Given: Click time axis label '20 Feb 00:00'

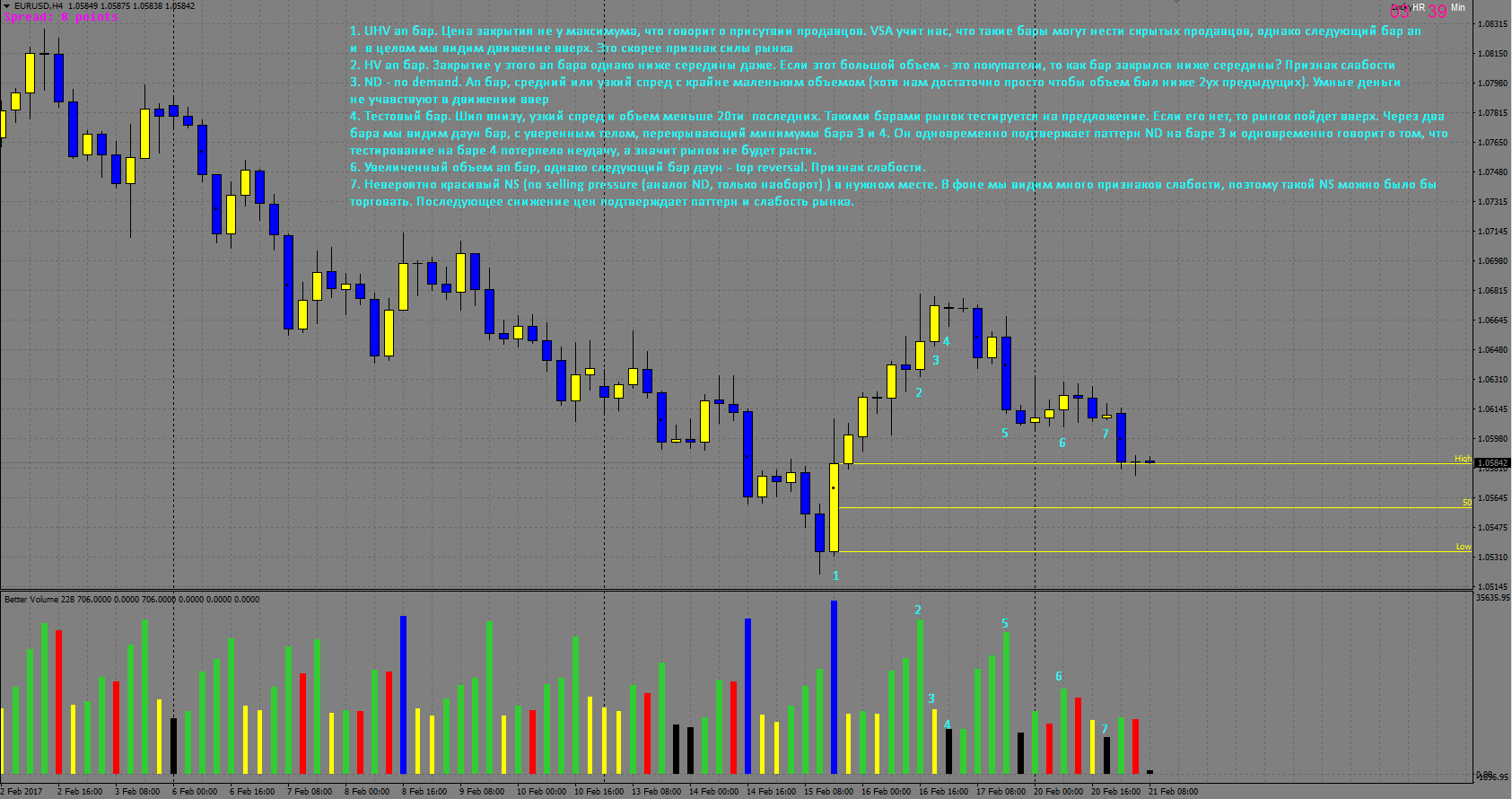Looking at the screenshot, I should (x=1058, y=791).
